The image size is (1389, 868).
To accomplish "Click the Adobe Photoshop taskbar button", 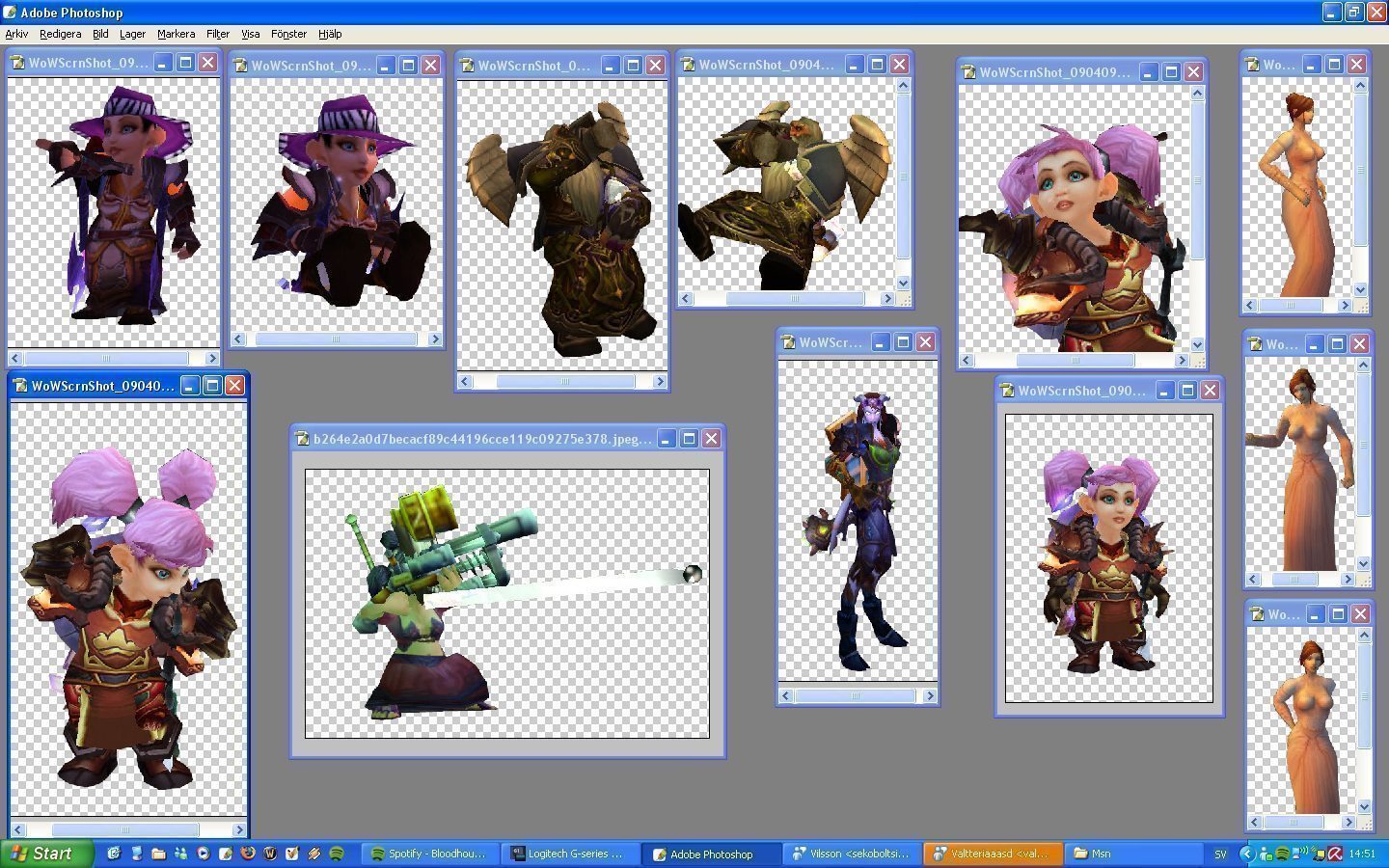I will (x=710, y=854).
